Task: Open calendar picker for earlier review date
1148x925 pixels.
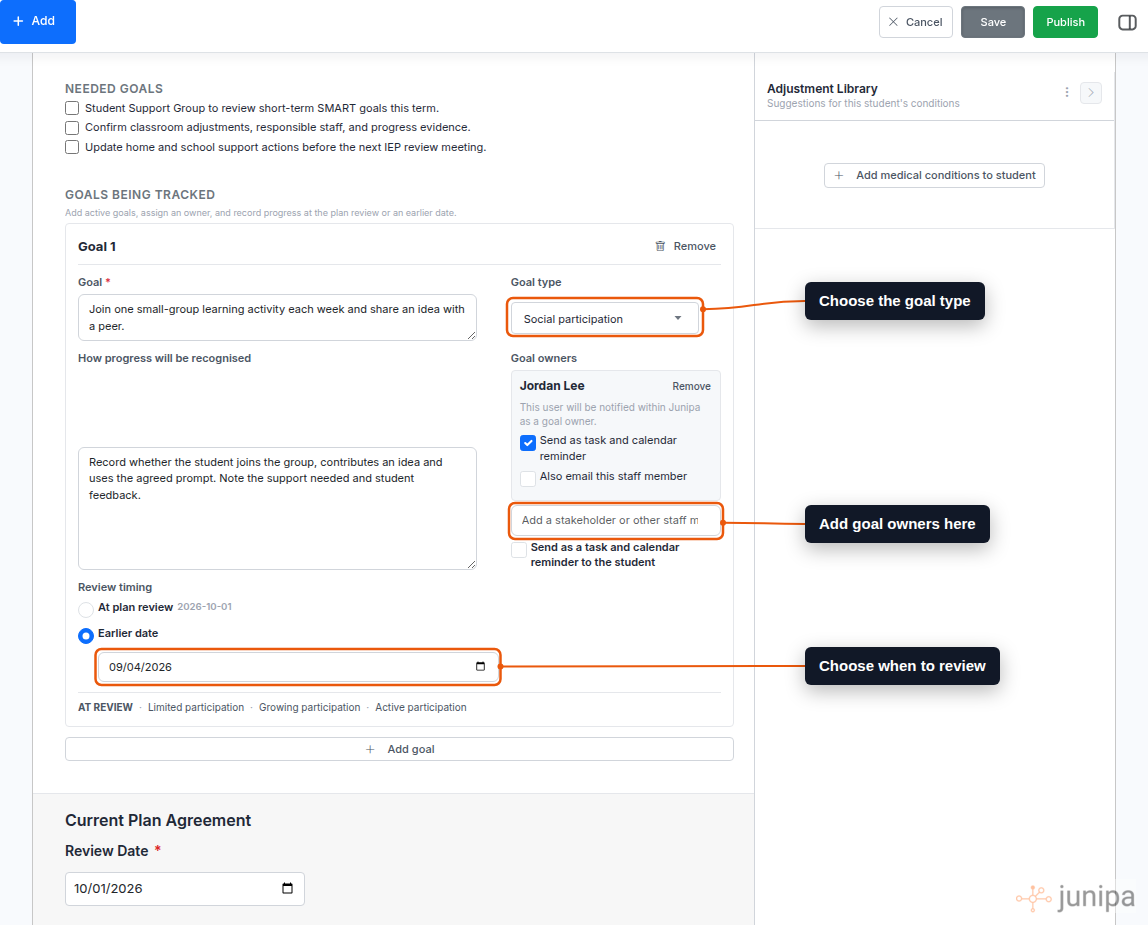Action: pos(480,666)
